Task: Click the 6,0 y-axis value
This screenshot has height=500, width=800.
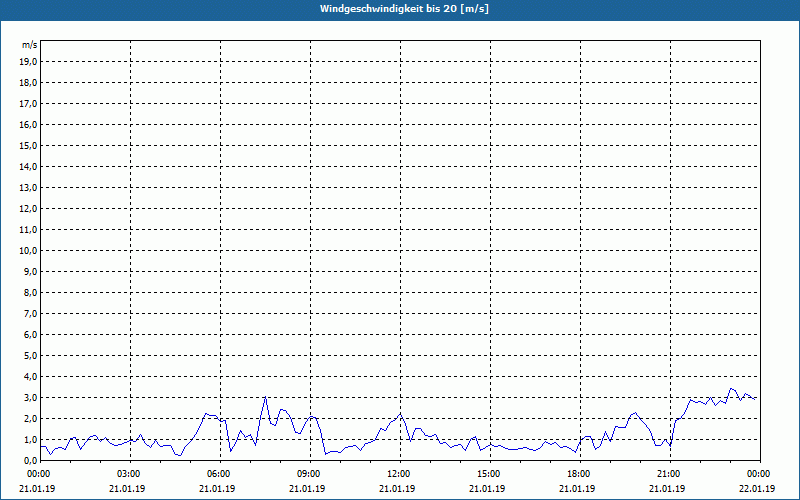Action: point(31,335)
